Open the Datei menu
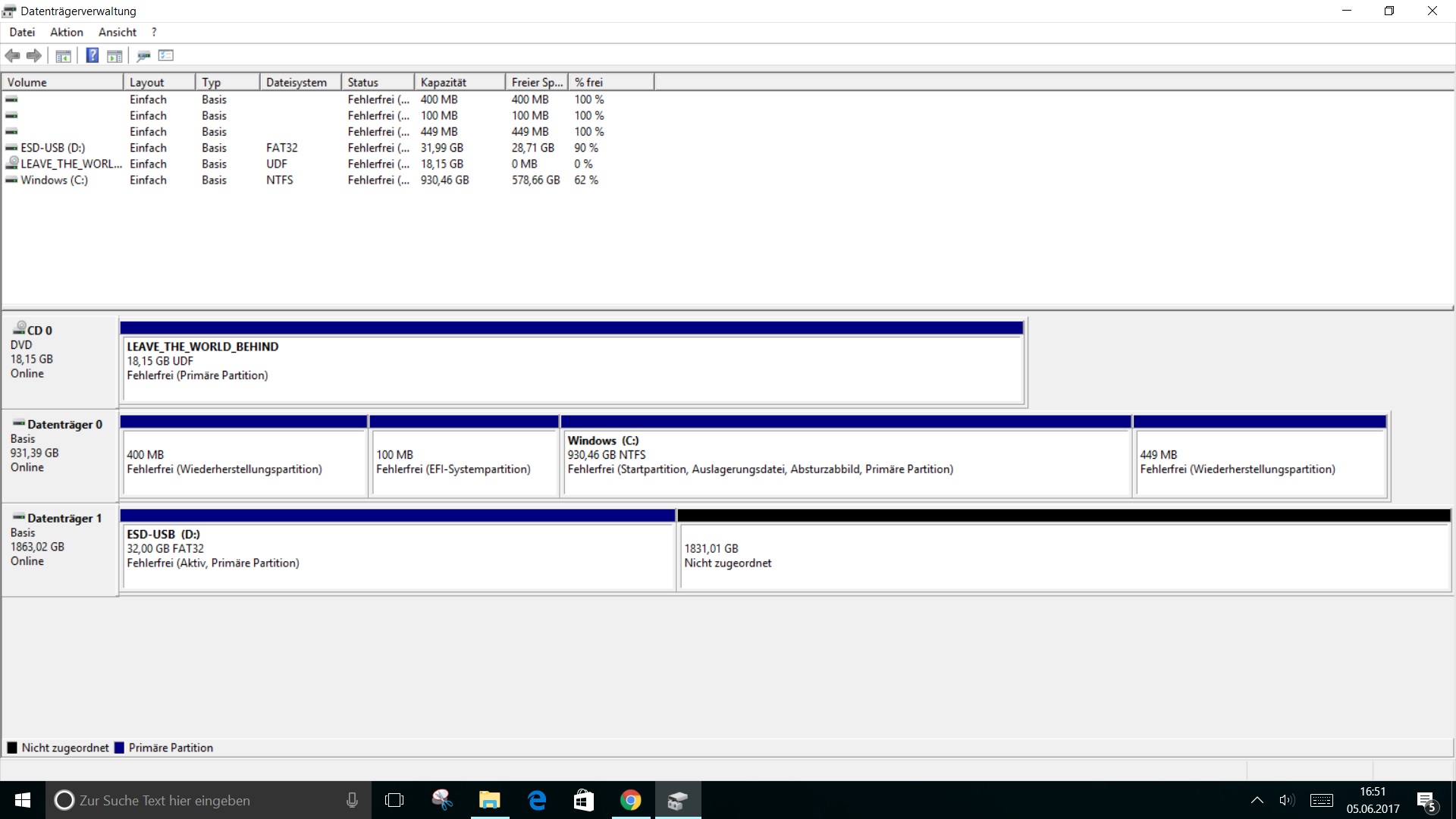The width and height of the screenshot is (1456, 819). coord(22,32)
